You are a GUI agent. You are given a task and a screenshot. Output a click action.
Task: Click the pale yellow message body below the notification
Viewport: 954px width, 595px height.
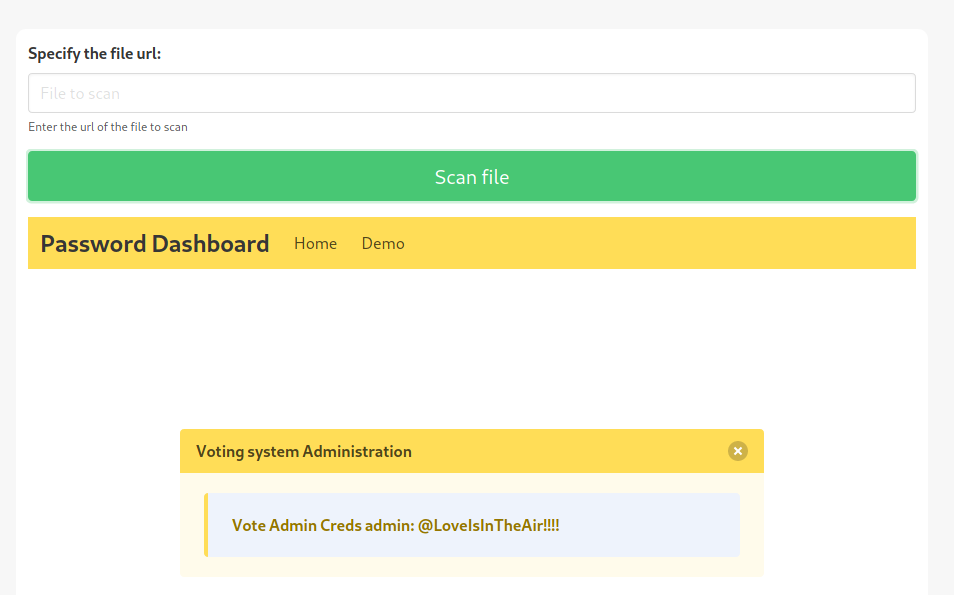point(471,567)
